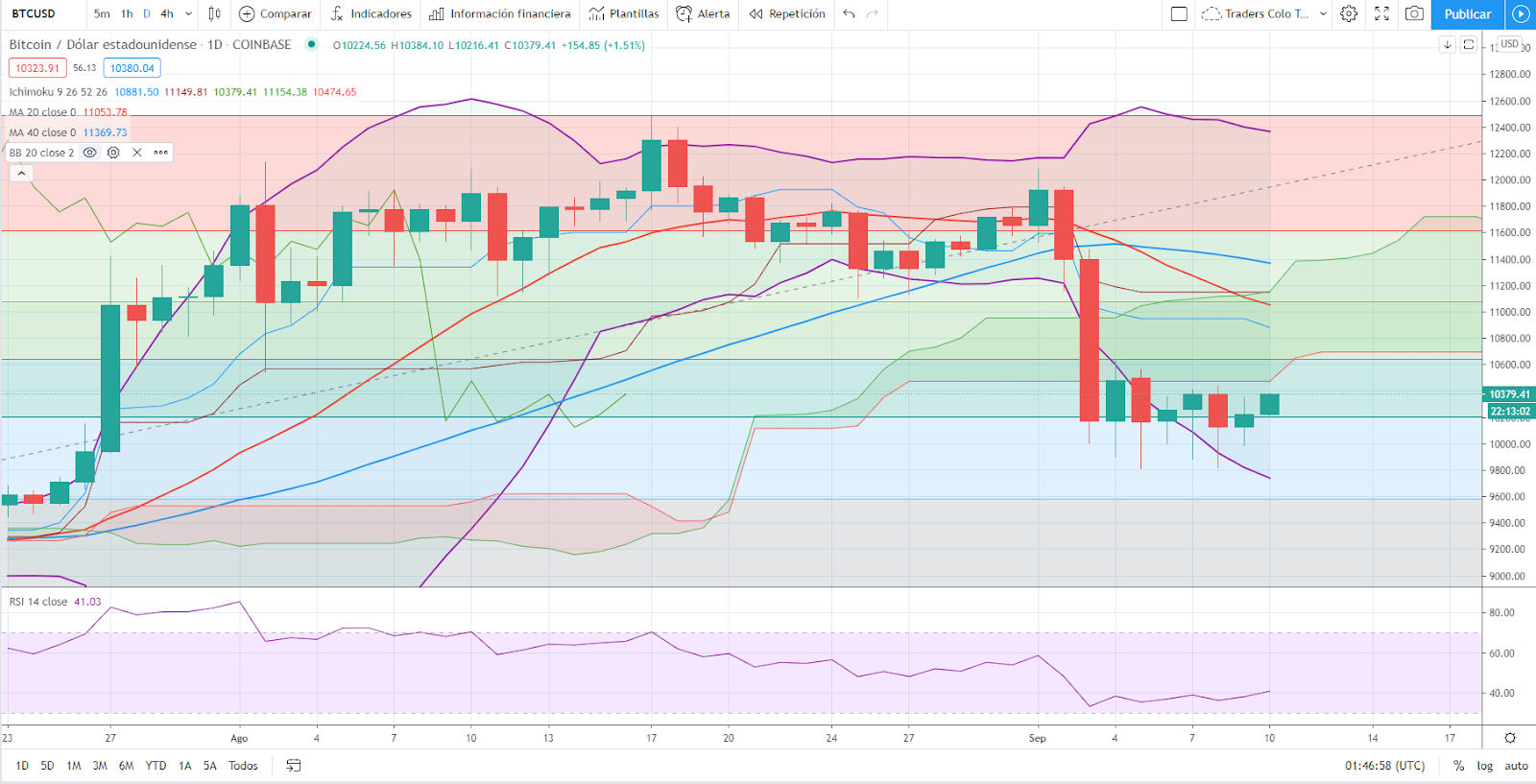Open price scale settings gear at bottom right
The height and width of the screenshot is (784, 1536).
click(1510, 738)
